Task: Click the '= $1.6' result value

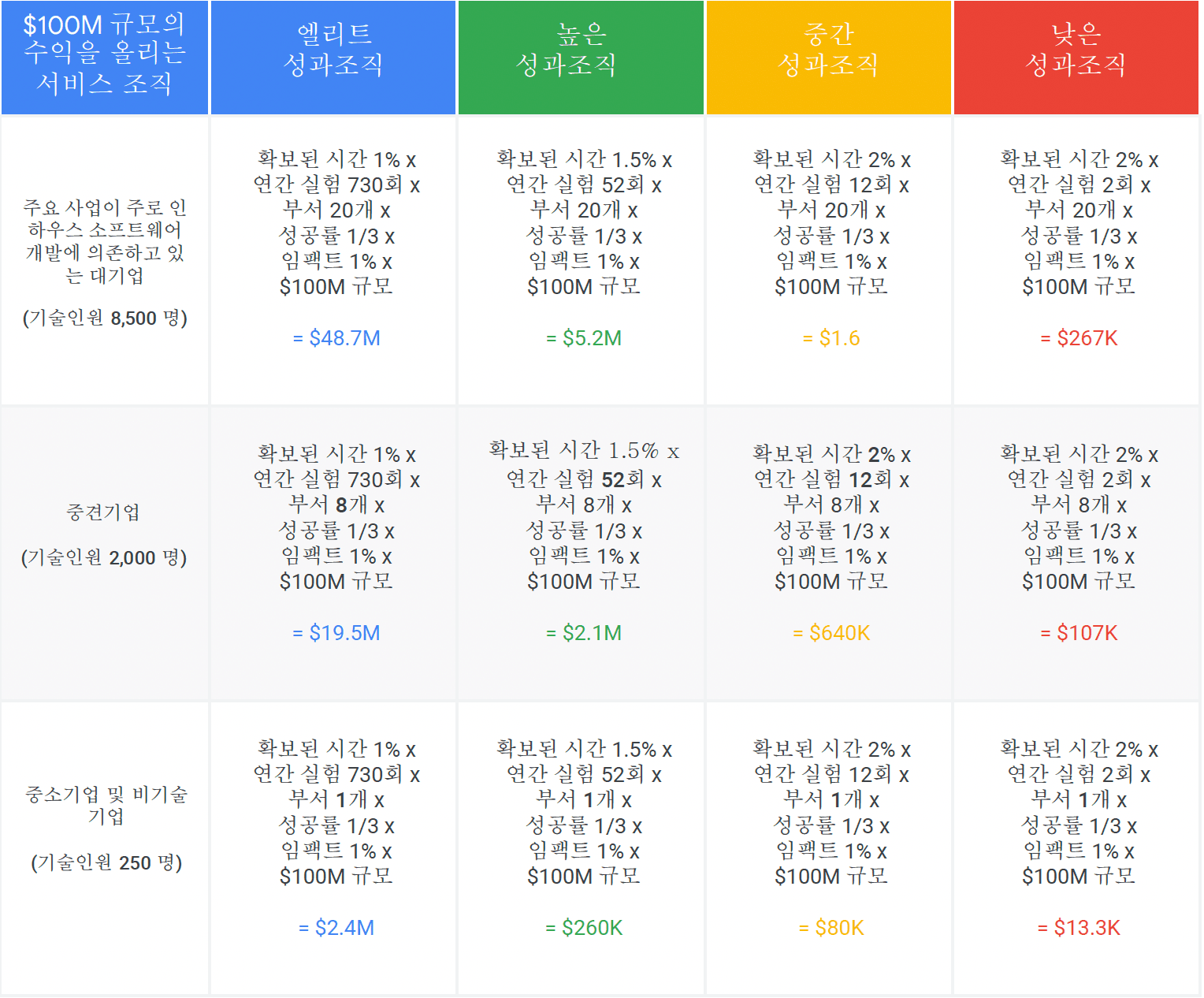Action: pos(831,338)
